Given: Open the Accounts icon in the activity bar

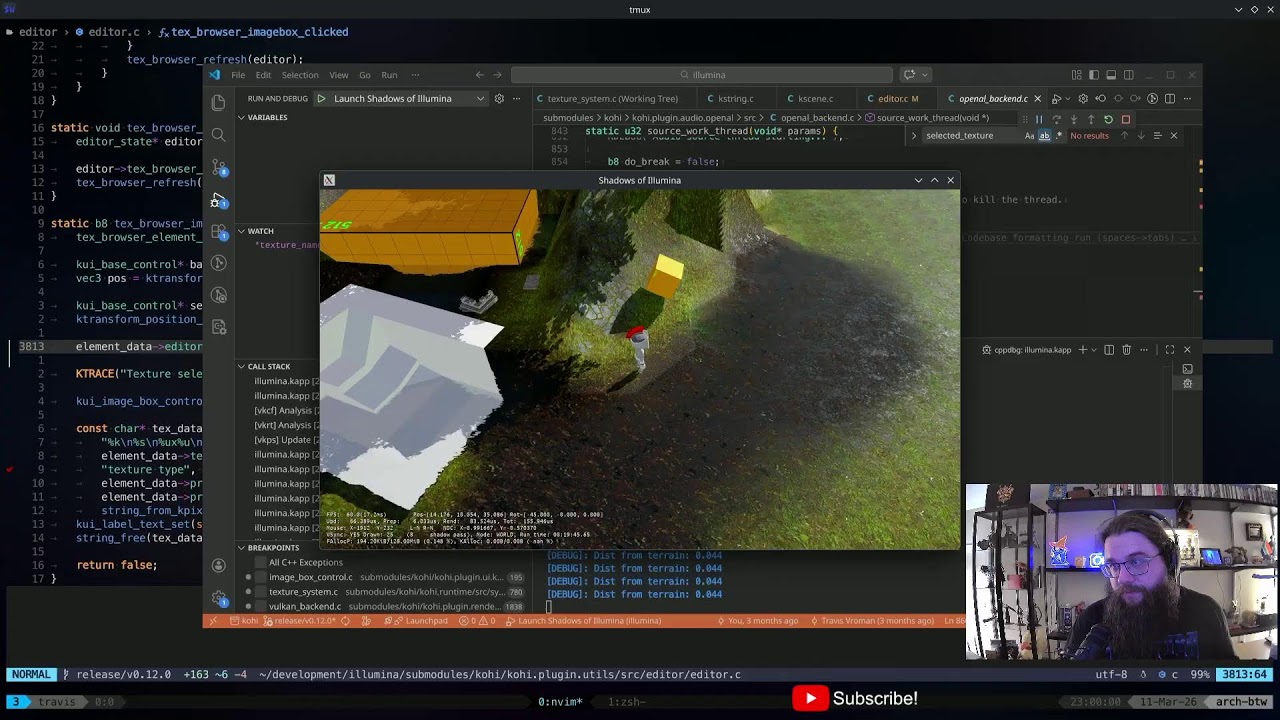Looking at the screenshot, I should click(219, 566).
